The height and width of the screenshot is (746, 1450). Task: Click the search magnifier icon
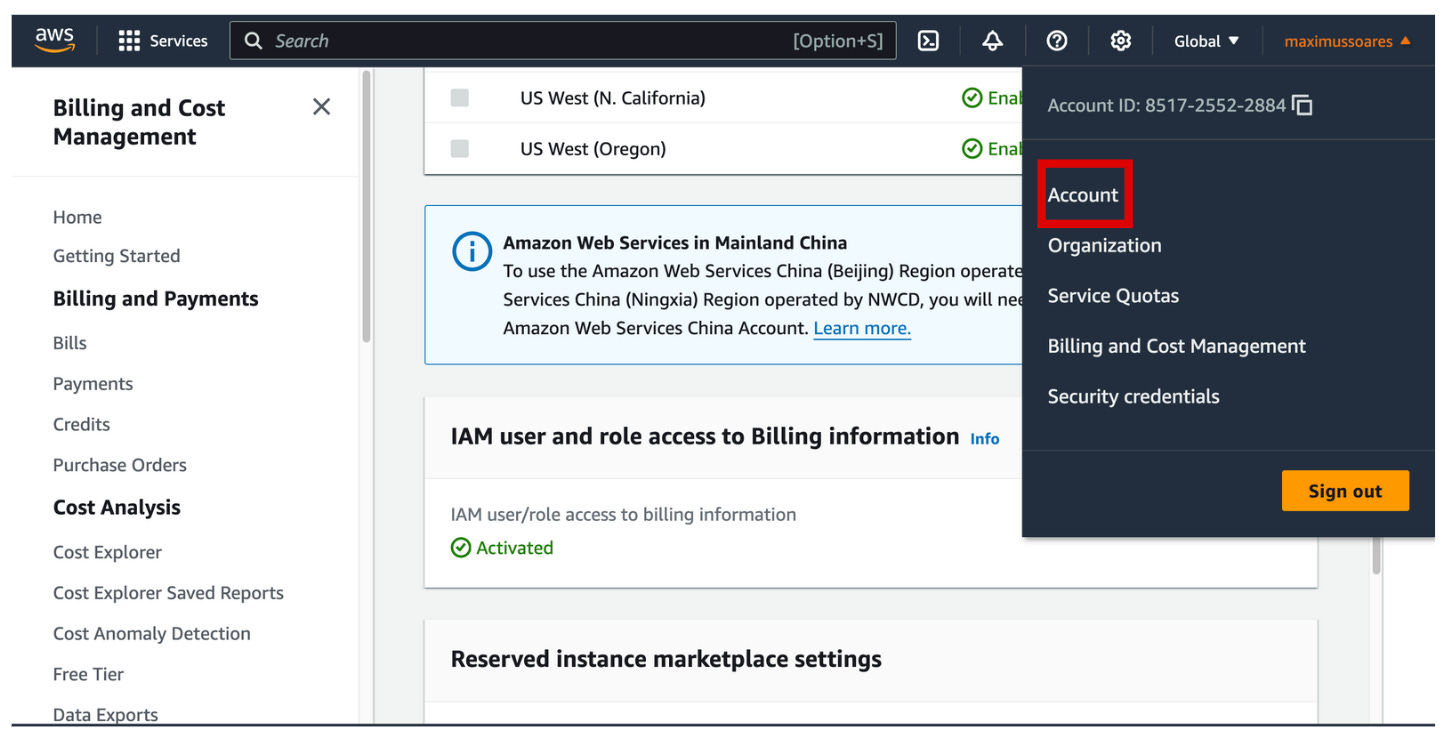254,41
